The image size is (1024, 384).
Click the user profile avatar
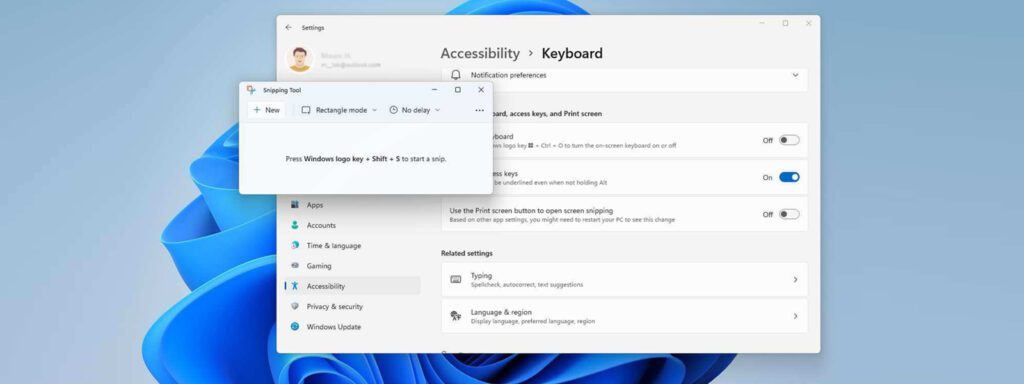pyautogui.click(x=300, y=59)
